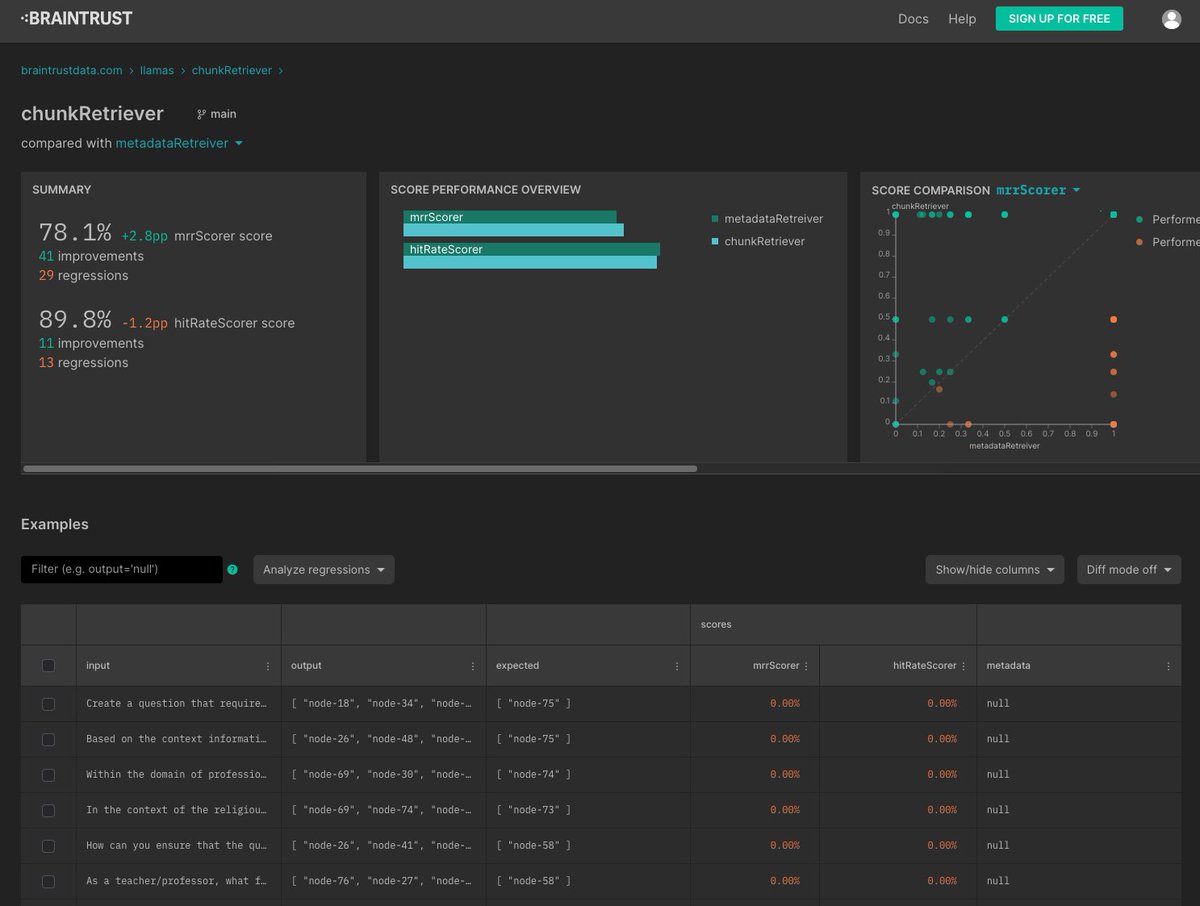Viewport: 1200px width, 906px height.
Task: Click the hitRateScorer performance bar
Action: coord(531,255)
